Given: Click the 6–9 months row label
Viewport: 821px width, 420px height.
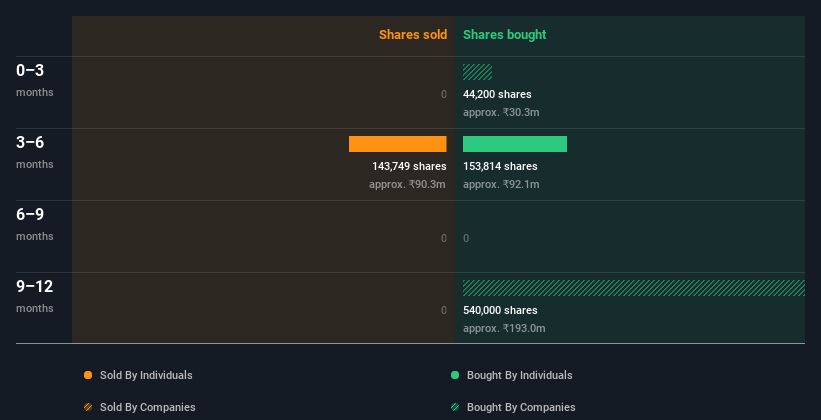Looking at the screenshot, I should click(x=35, y=224).
